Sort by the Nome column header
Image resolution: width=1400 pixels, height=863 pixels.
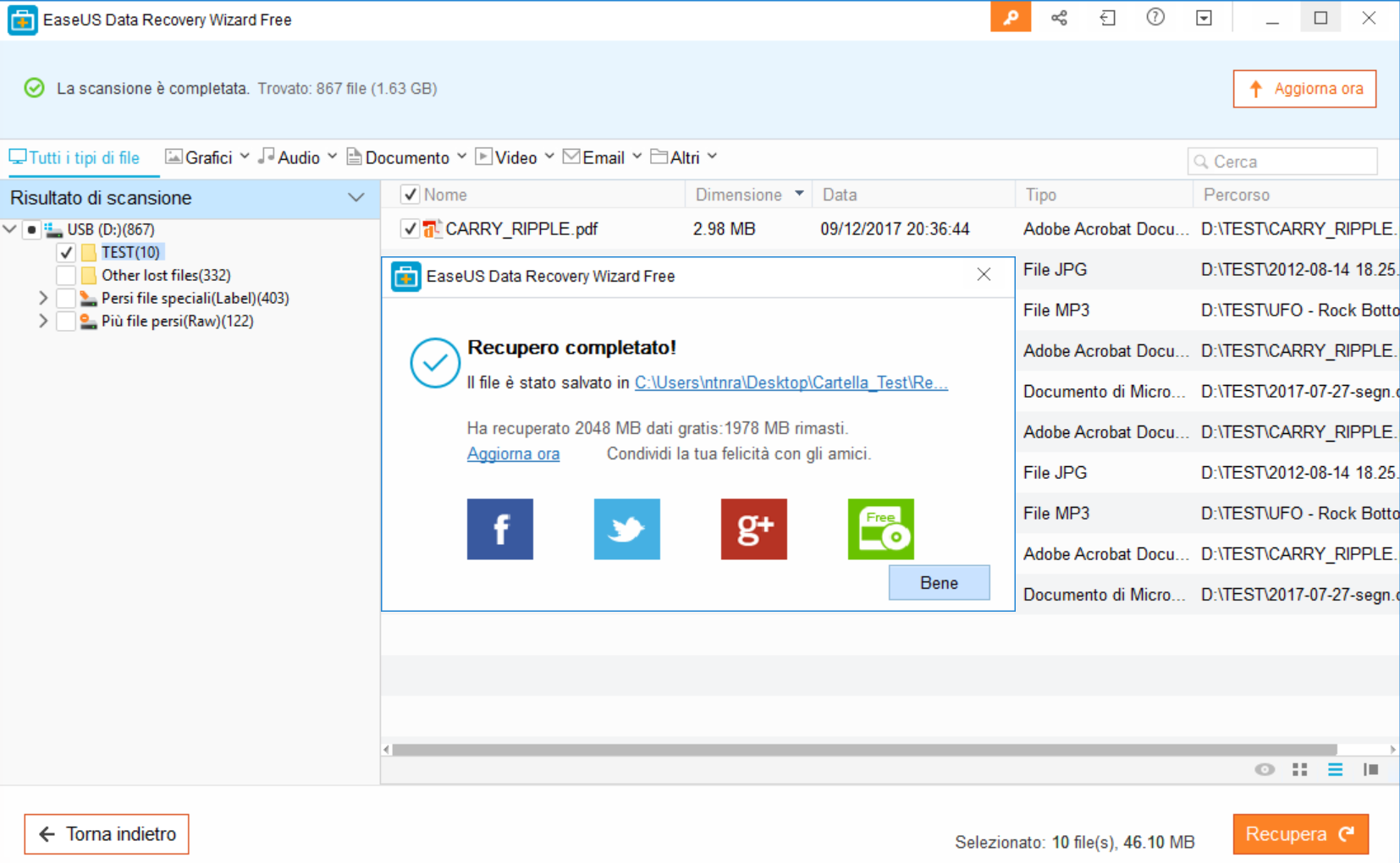445,195
